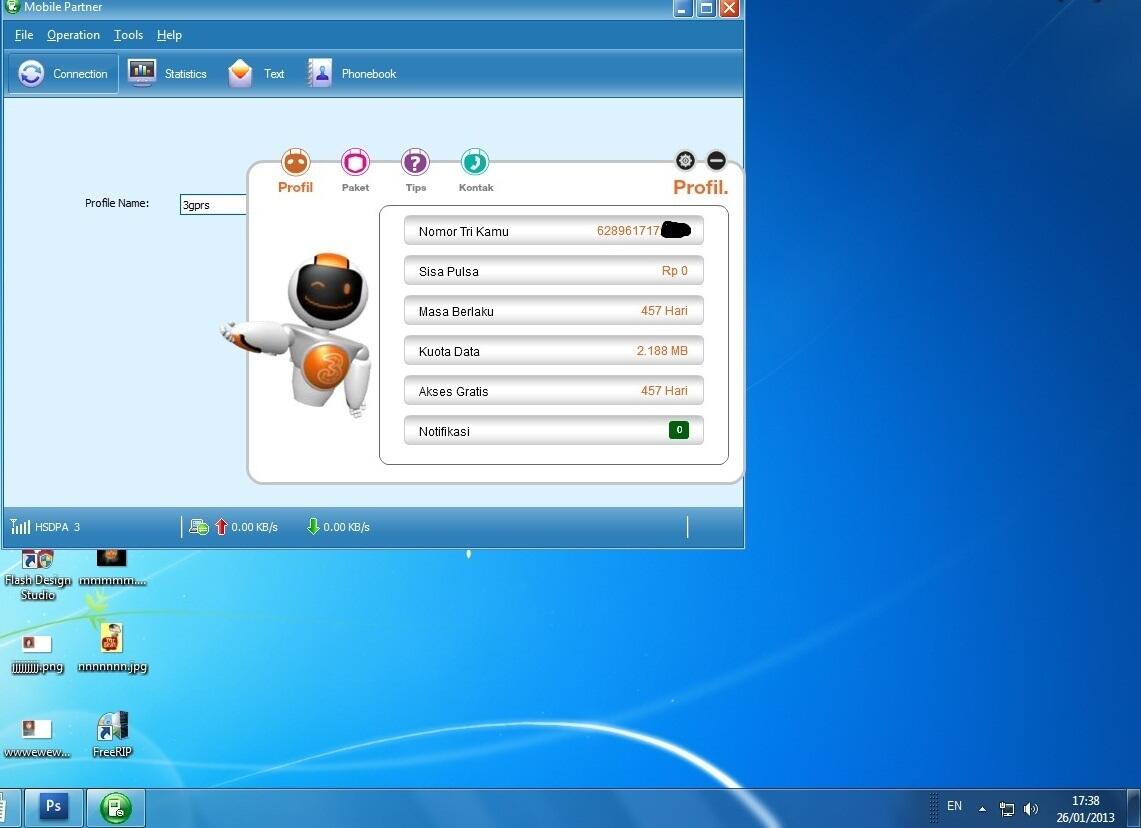
Task: Select the jjjjjjjj.png desktop file
Action: point(37,654)
